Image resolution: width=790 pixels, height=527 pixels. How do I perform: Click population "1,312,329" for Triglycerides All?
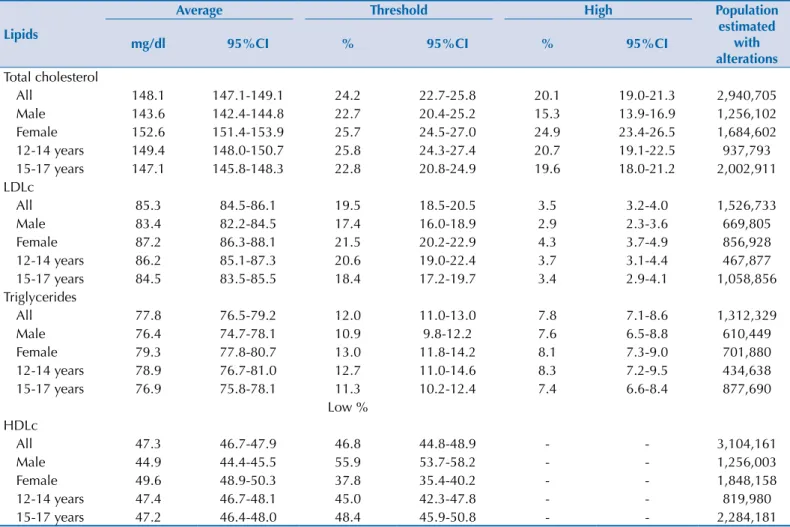tap(747, 315)
